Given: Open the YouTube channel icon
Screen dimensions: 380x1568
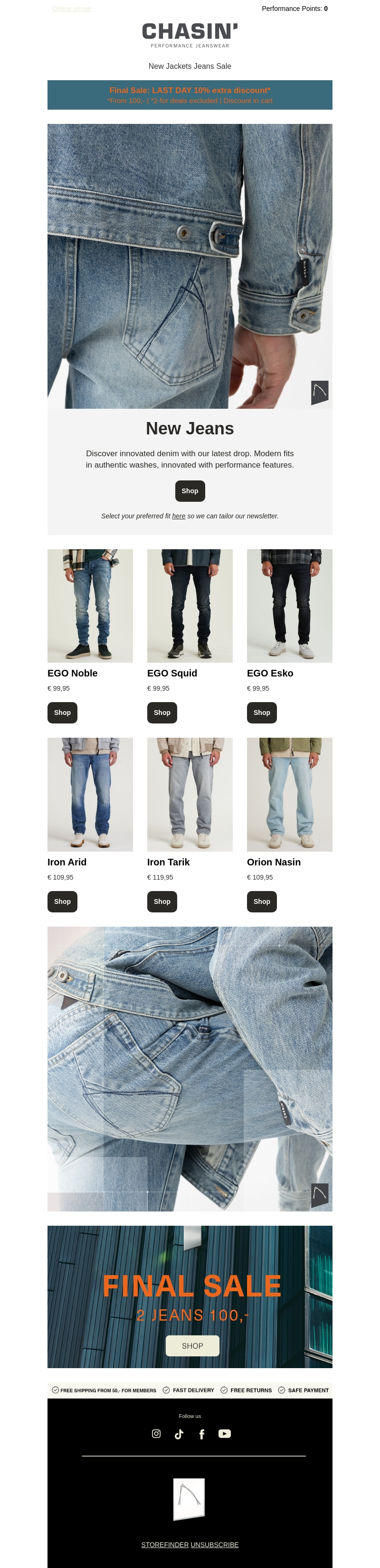Looking at the screenshot, I should coord(225,1434).
